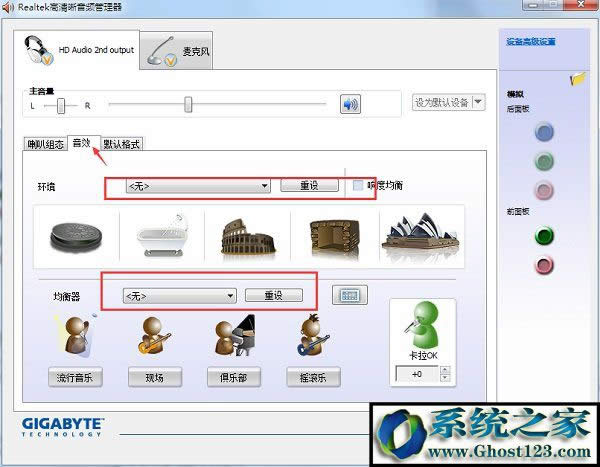This screenshot has height=467, width=600.
Task: Click the microphone device icon
Action: (x=161, y=51)
